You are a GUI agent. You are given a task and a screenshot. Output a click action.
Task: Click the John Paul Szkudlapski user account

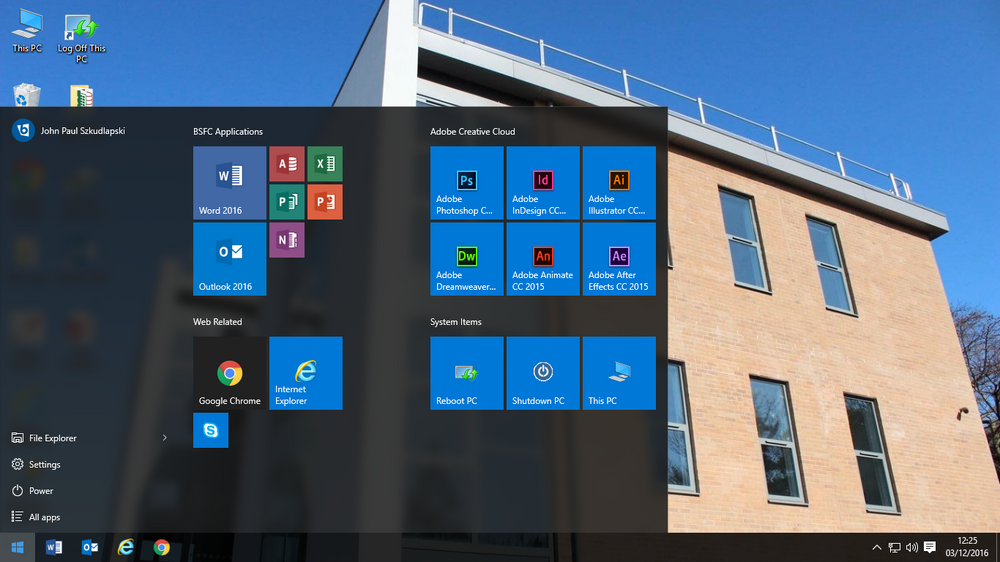pos(69,130)
